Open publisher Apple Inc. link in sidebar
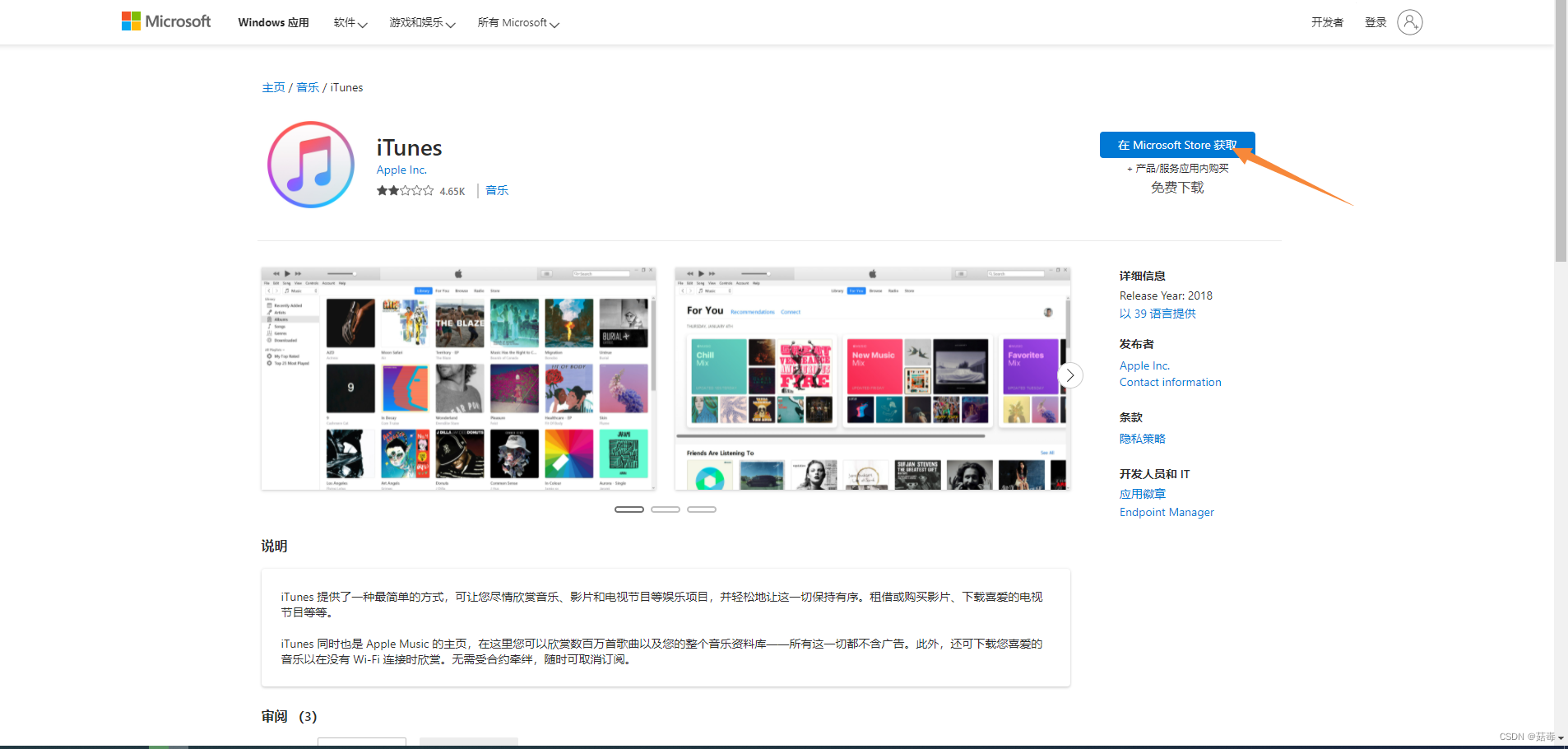Image resolution: width=1568 pixels, height=749 pixels. point(1144,365)
